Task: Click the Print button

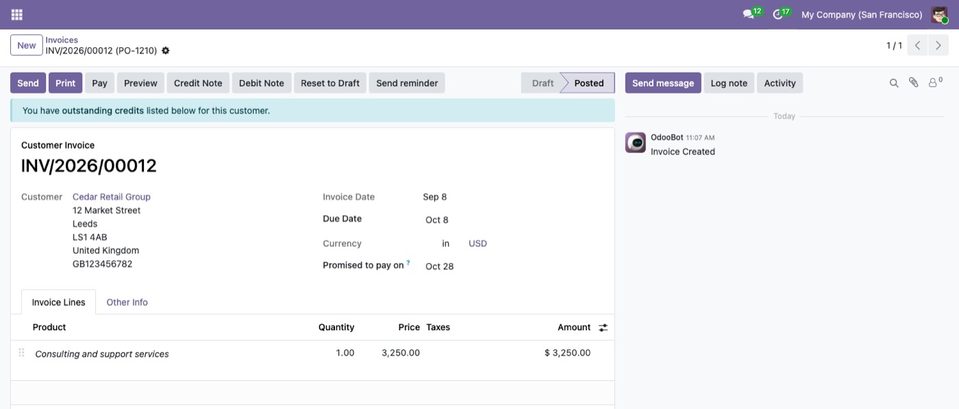Action: tap(65, 83)
